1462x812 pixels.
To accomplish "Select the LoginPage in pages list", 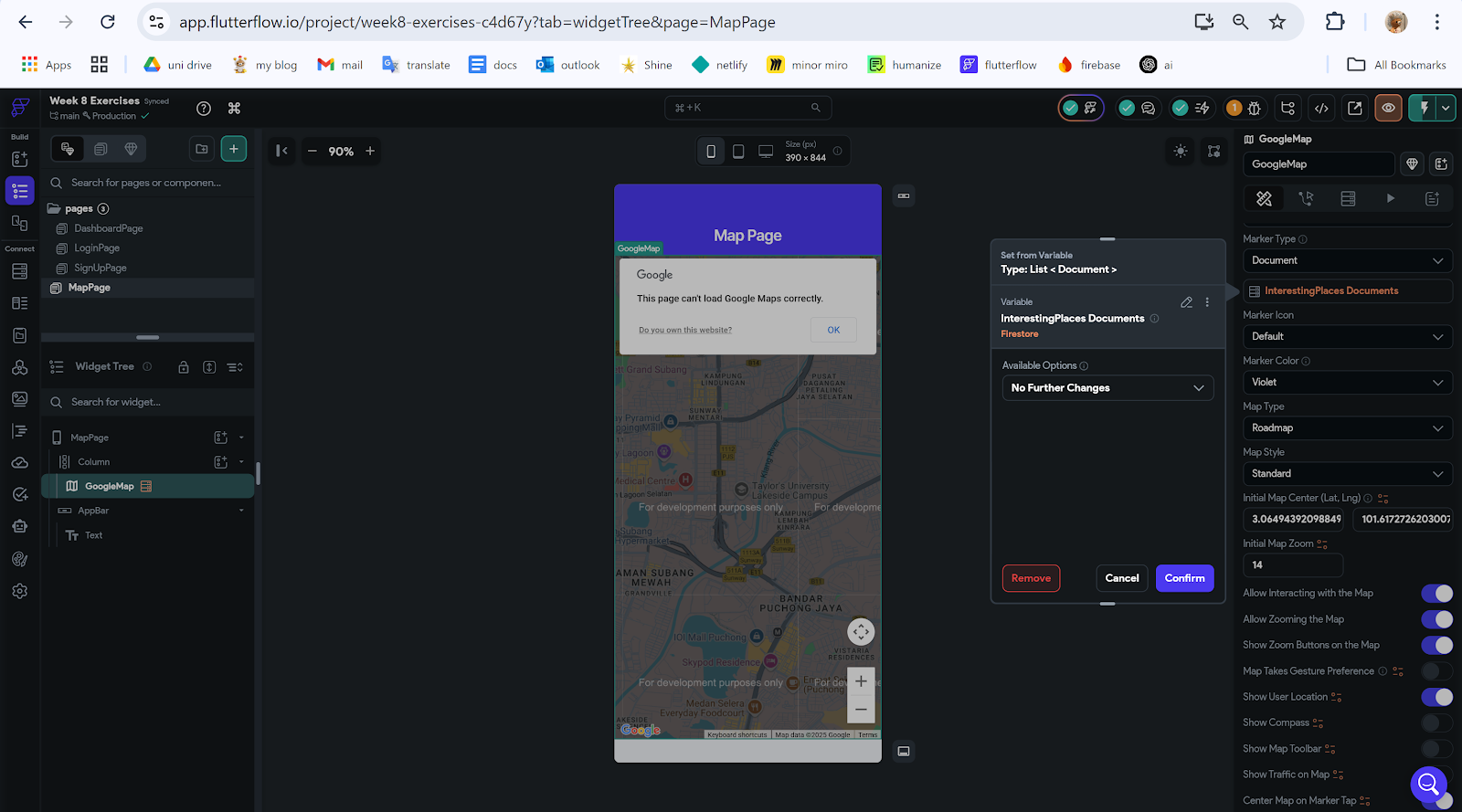I will tap(97, 248).
